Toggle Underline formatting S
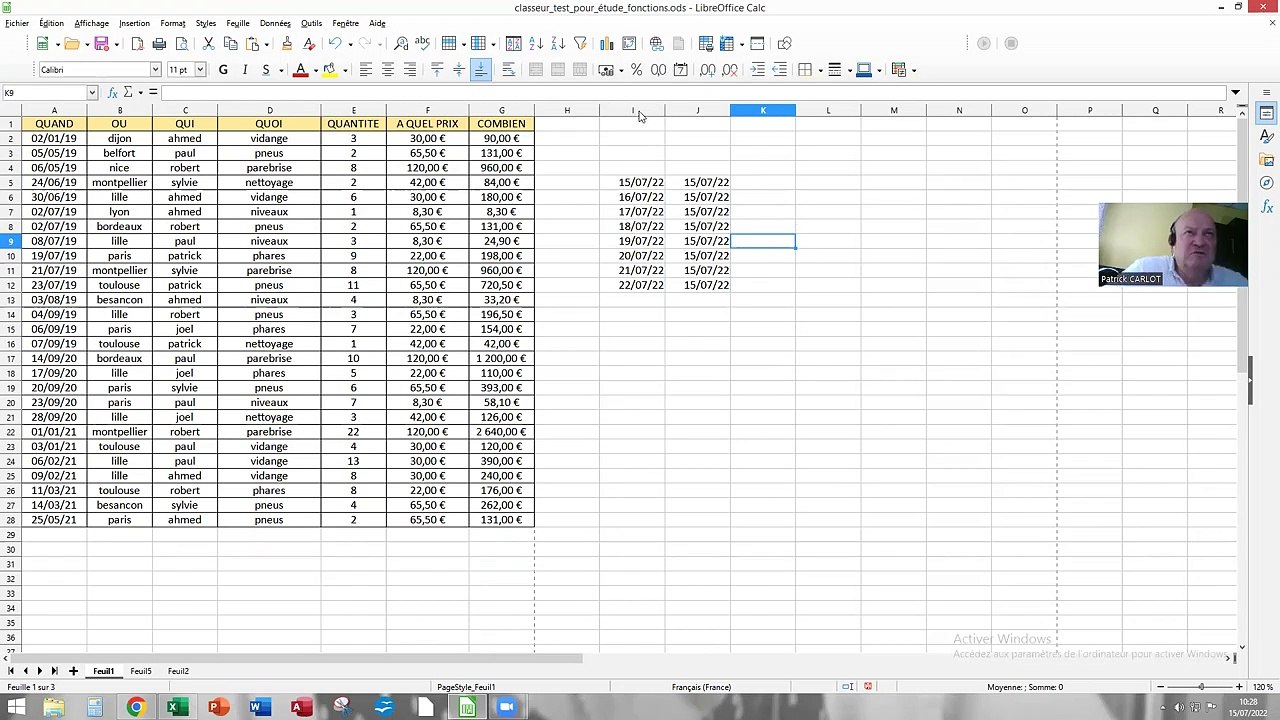The width and height of the screenshot is (1280, 720). (x=266, y=69)
